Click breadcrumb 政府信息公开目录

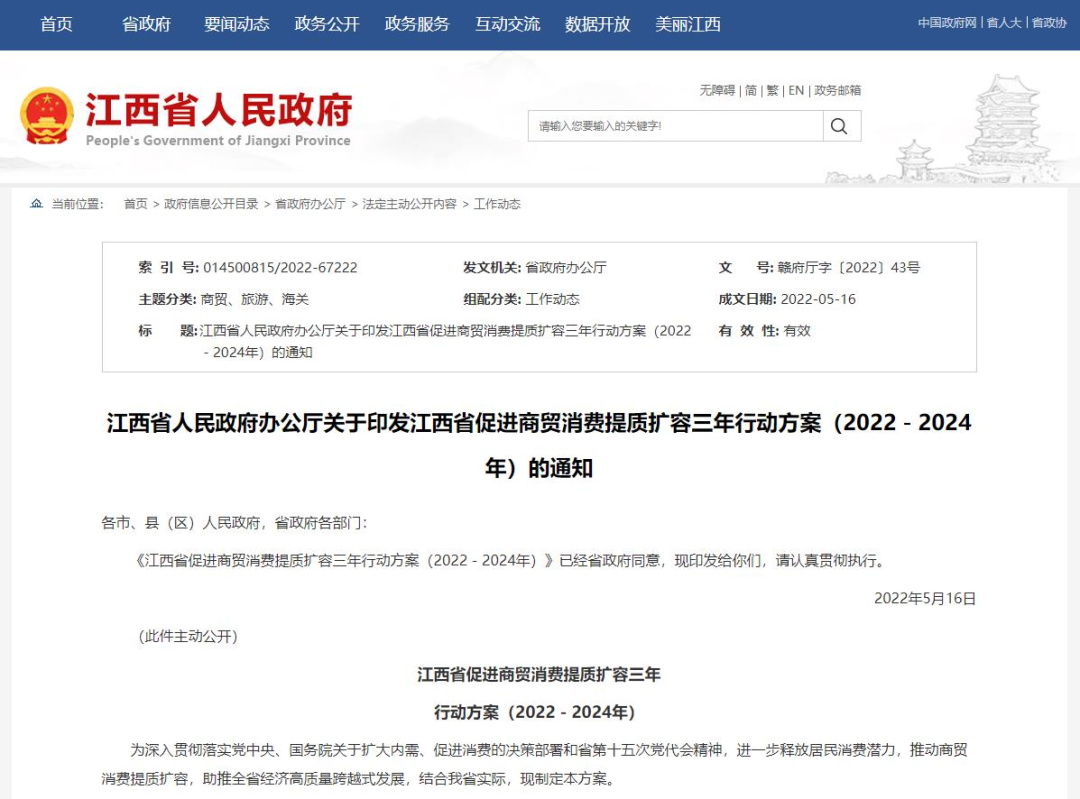[x=211, y=204]
